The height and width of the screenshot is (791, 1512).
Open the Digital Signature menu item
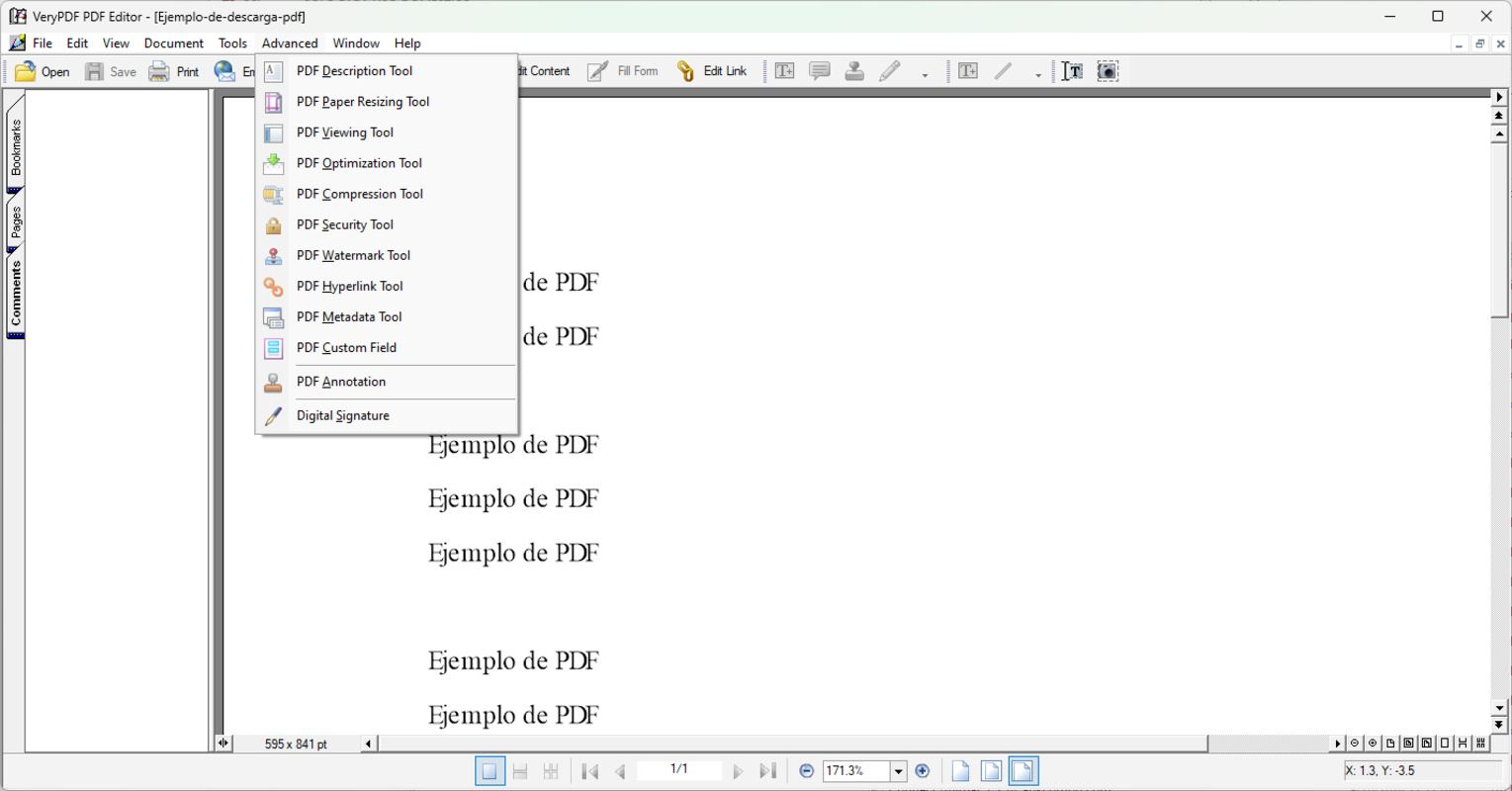[386, 415]
